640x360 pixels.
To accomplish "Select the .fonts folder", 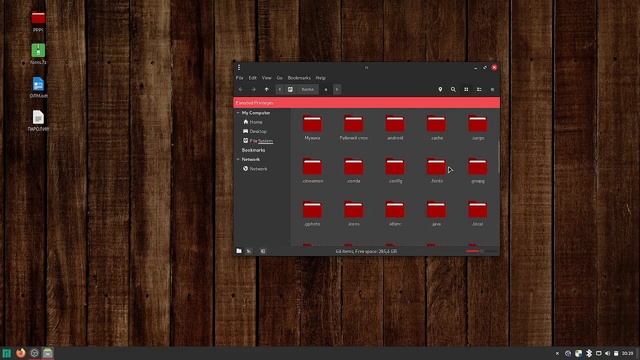I will [436, 170].
